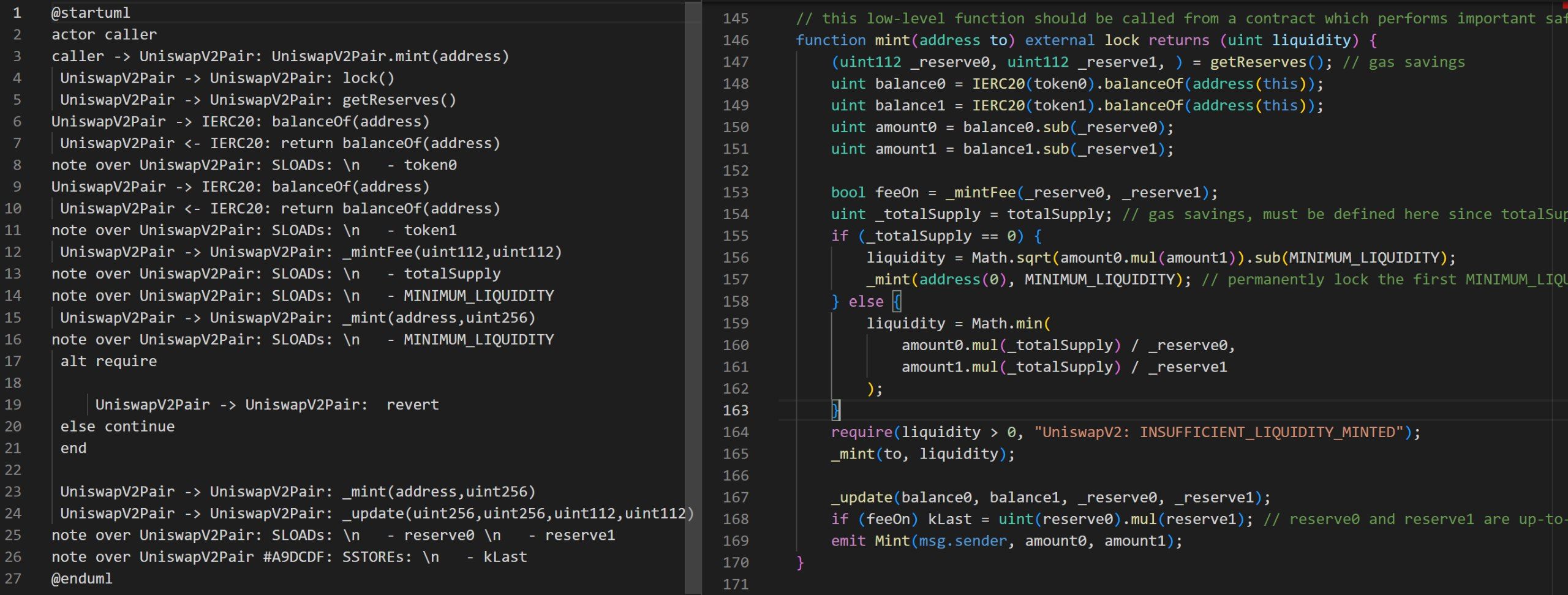The image size is (1568, 595).
Task: Click 'getReserves()' on line 5 of the left editor
Action: [x=399, y=100]
